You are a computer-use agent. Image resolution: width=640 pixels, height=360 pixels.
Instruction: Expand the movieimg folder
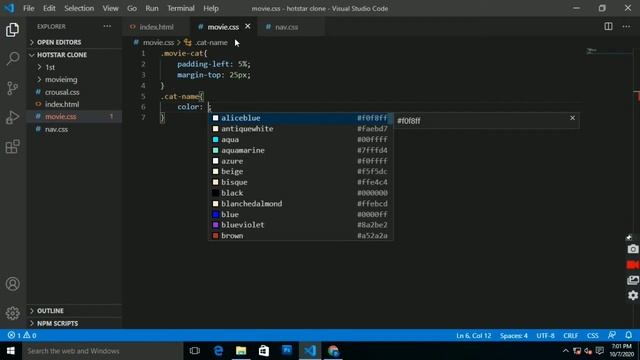75,79
